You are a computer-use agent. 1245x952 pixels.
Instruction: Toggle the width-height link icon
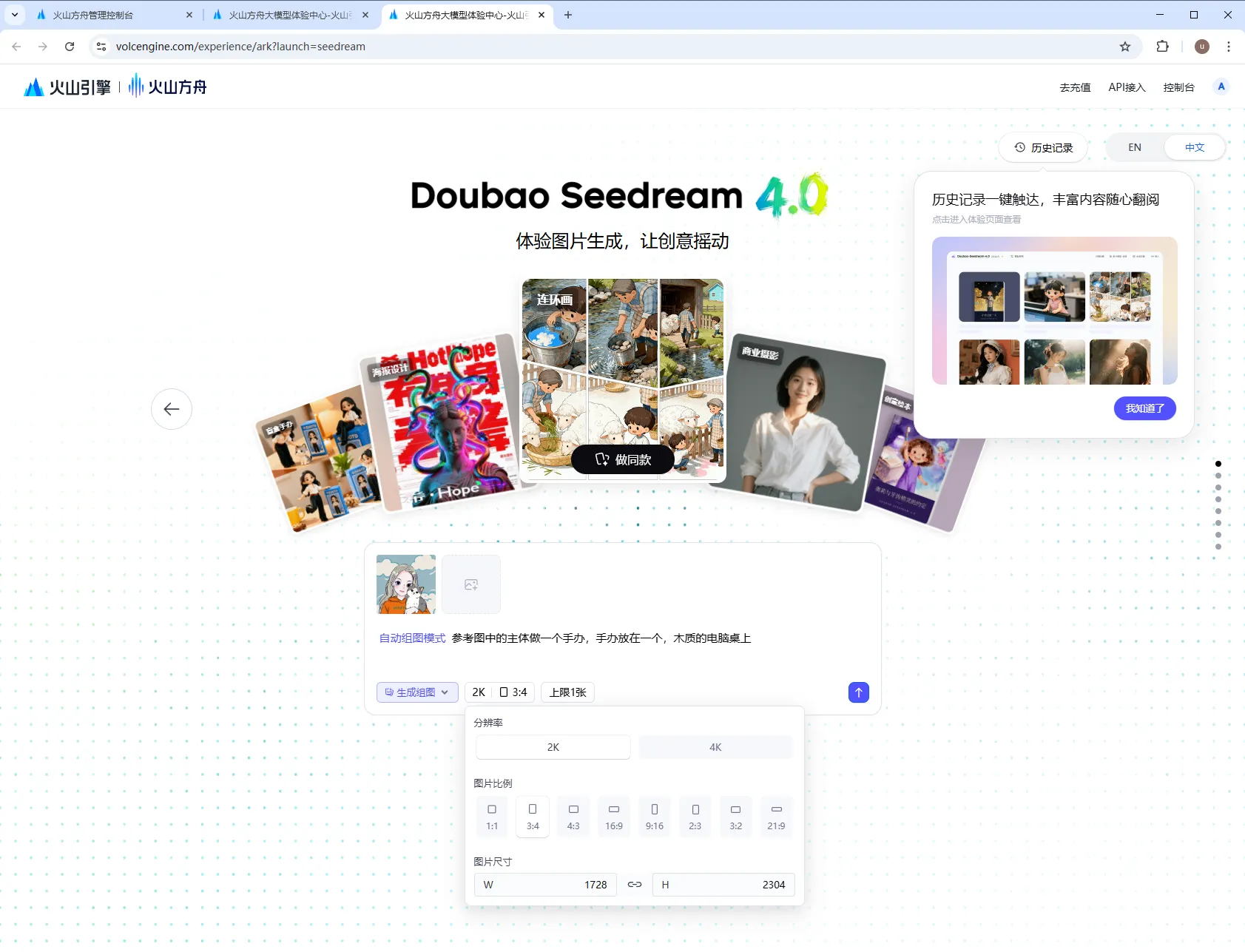[635, 885]
